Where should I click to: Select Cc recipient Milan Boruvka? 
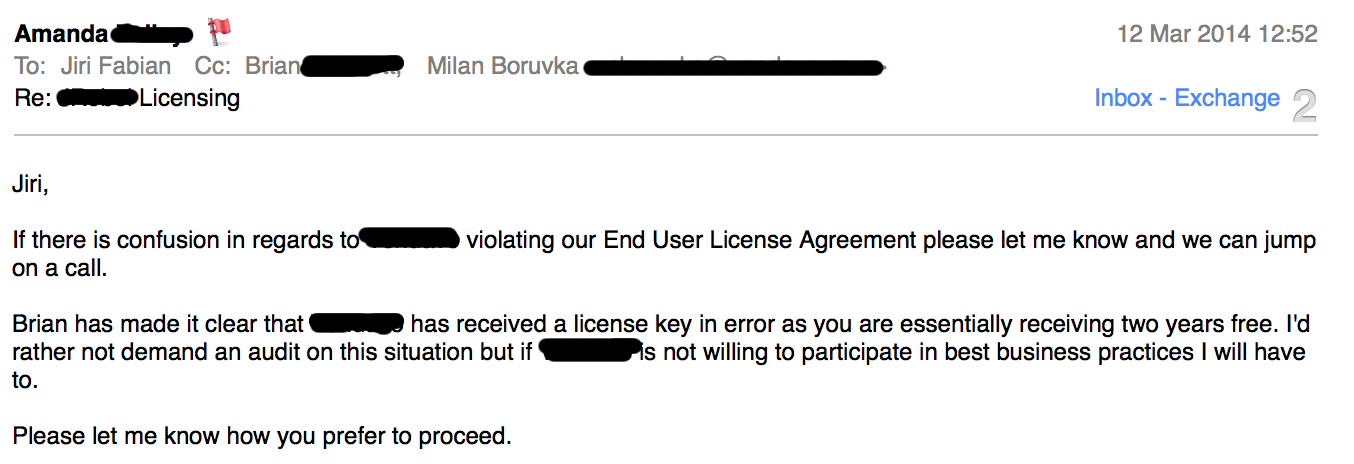(x=502, y=66)
